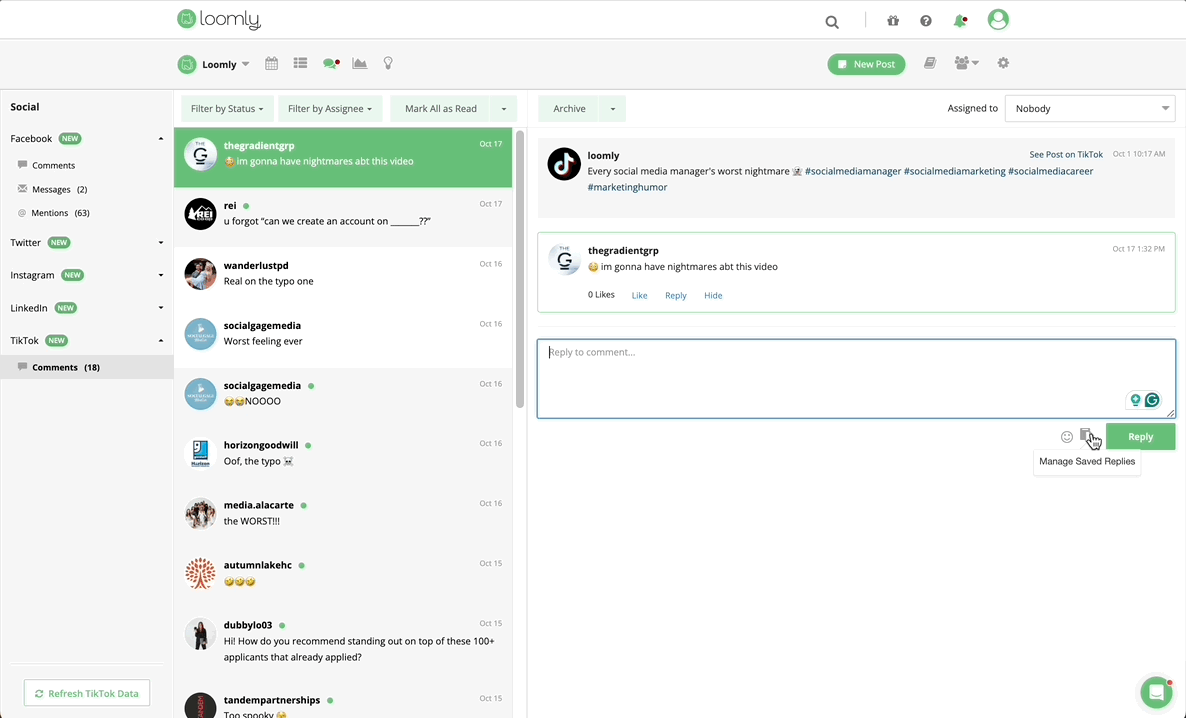Click the New Post button
This screenshot has width=1186, height=718.
coord(866,64)
